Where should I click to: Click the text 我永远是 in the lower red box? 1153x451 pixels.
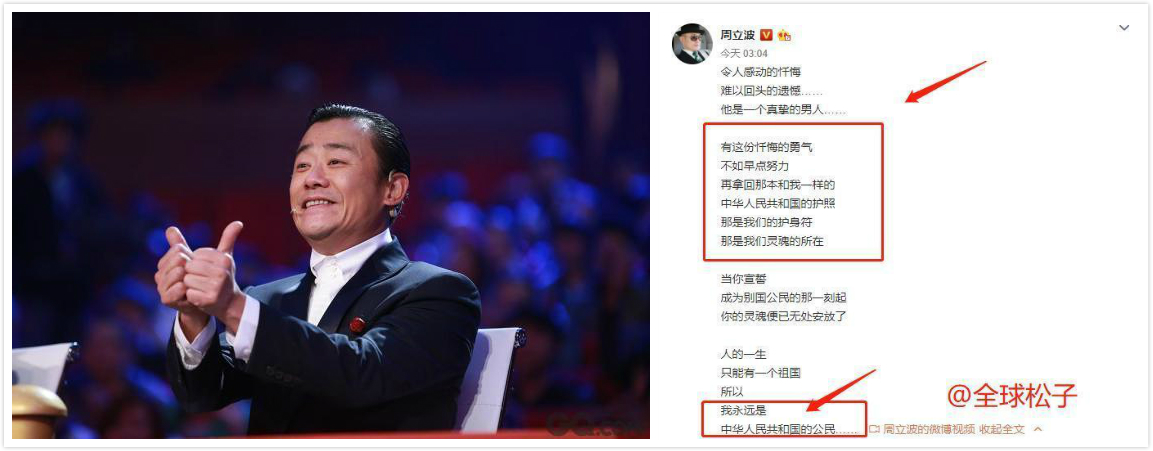tap(743, 411)
